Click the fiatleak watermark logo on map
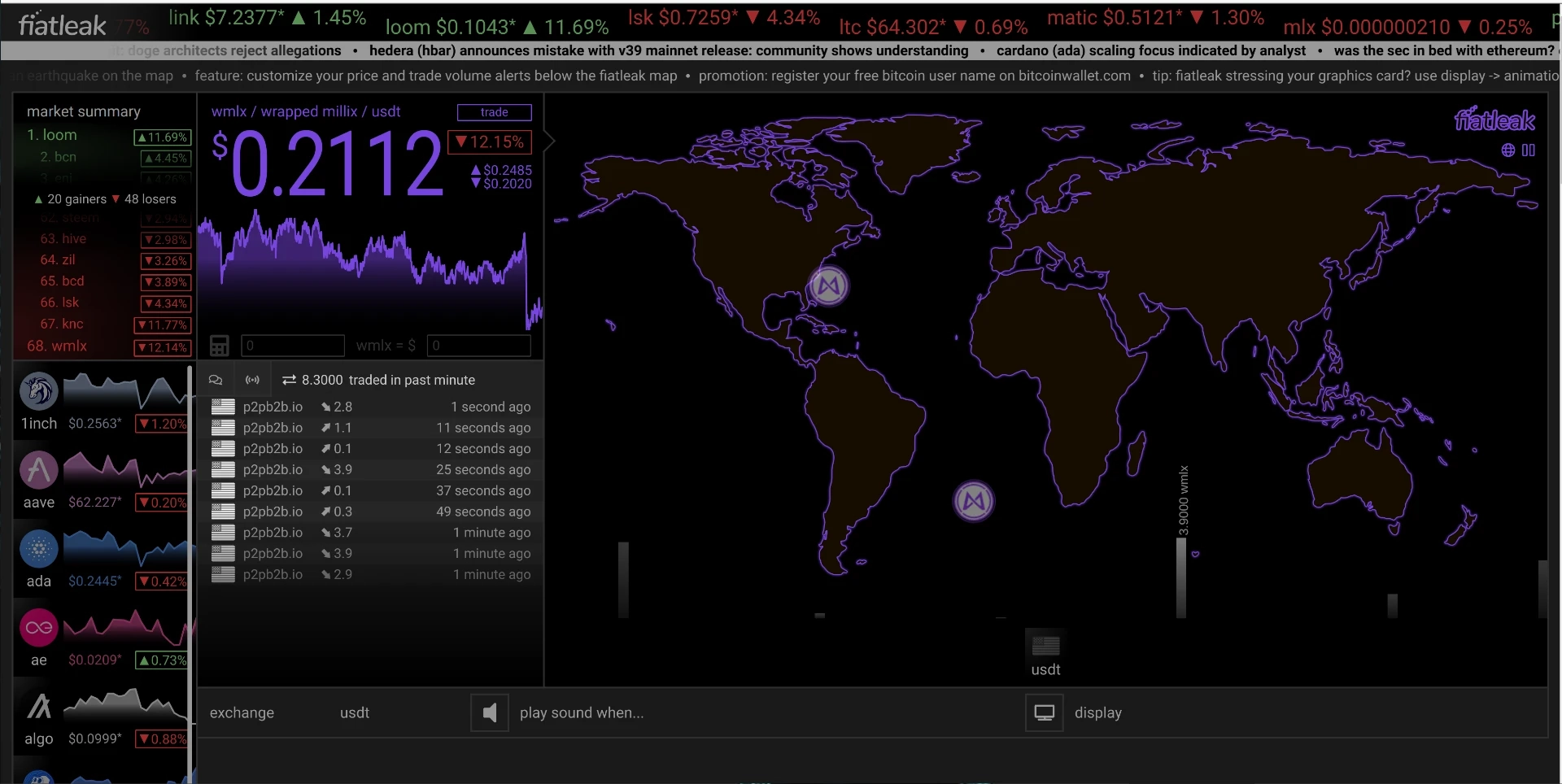The image size is (1562, 784). click(1494, 120)
